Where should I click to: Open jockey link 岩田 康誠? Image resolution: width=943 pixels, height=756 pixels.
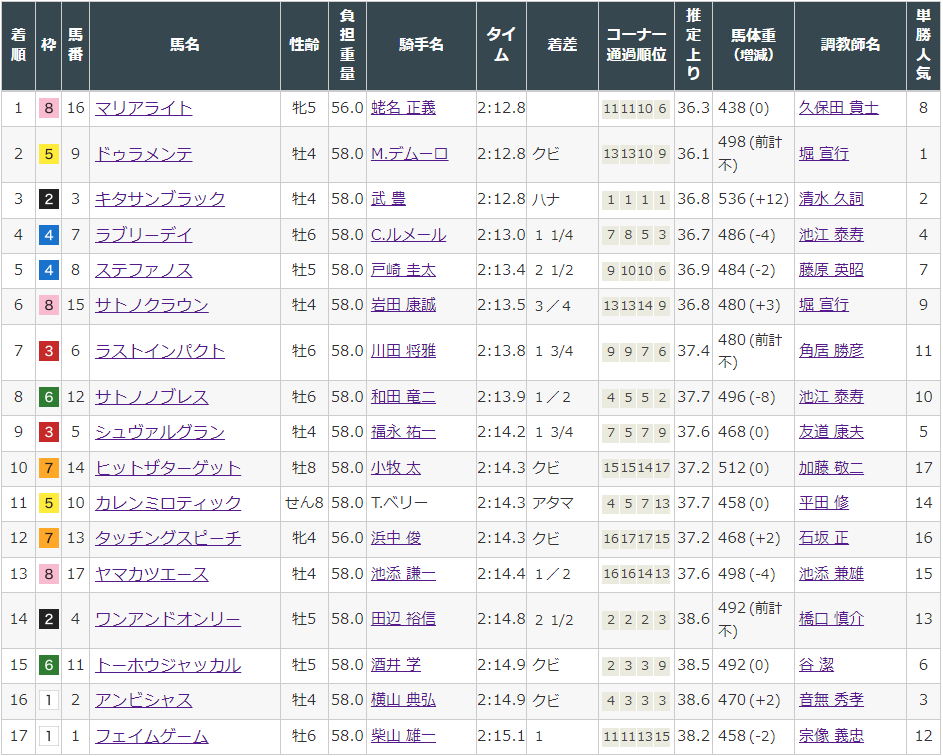point(403,305)
